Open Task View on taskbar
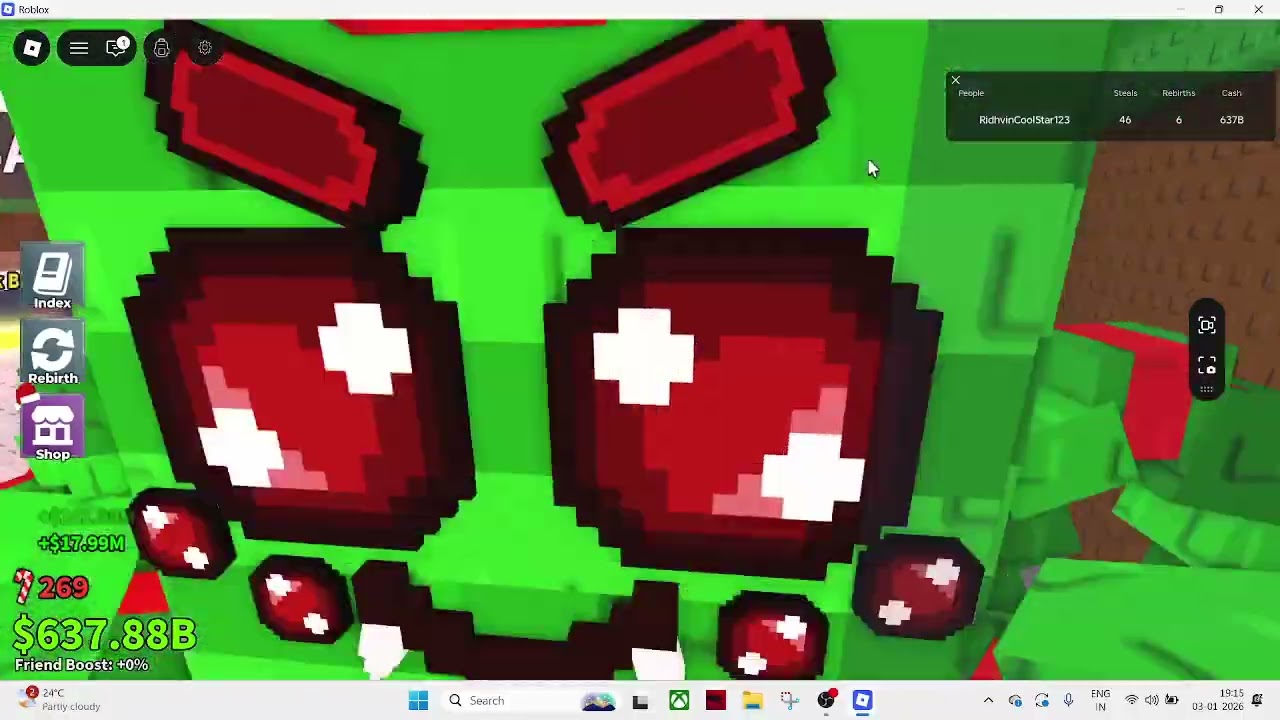The image size is (1280, 720). [x=640, y=701]
